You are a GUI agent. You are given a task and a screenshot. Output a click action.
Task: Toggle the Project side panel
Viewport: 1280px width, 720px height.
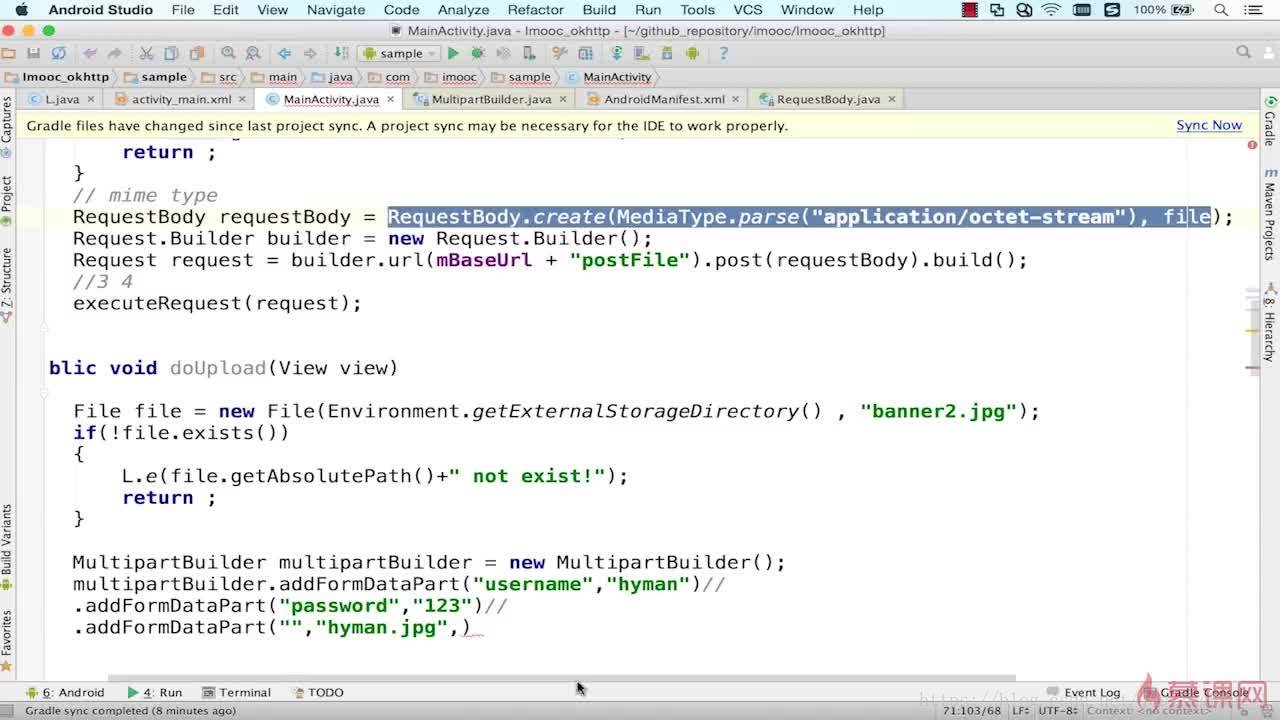coord(7,202)
